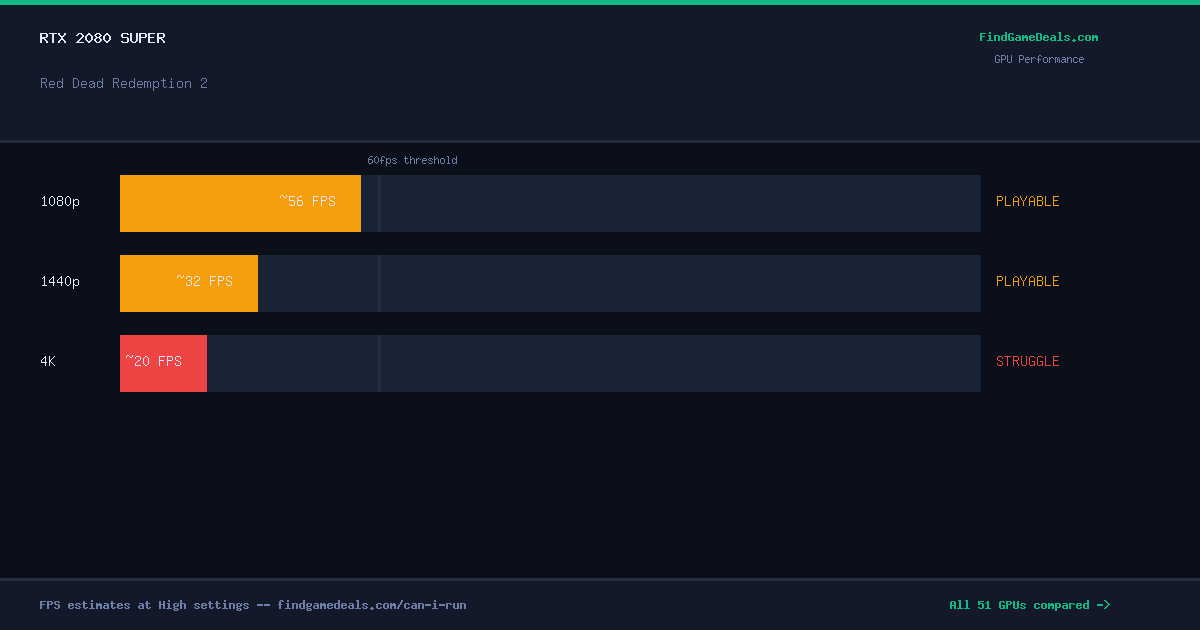Click the FPS estimates at High settings note
This screenshot has width=1200, height=630.
click(x=253, y=605)
